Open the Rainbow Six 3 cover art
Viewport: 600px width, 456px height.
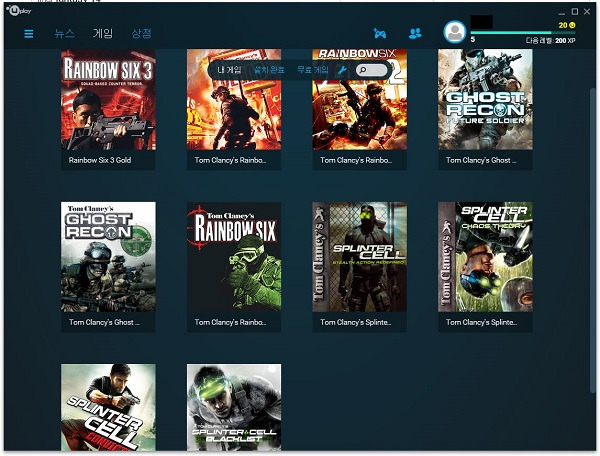tap(108, 99)
